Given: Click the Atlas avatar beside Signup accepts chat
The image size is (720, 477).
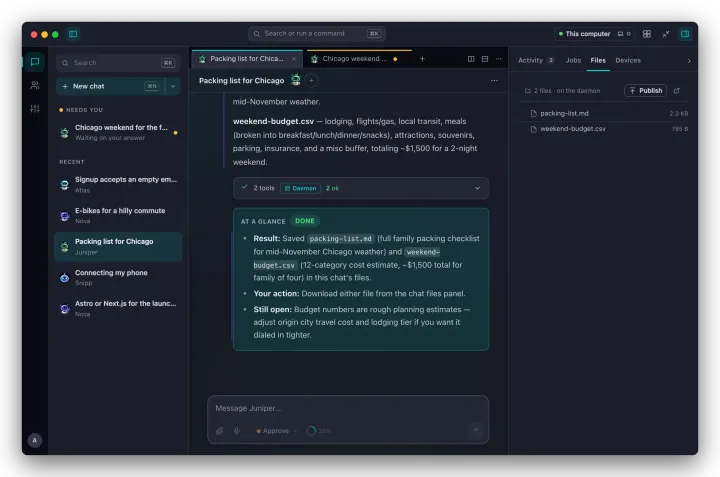Looking at the screenshot, I should tap(65, 185).
